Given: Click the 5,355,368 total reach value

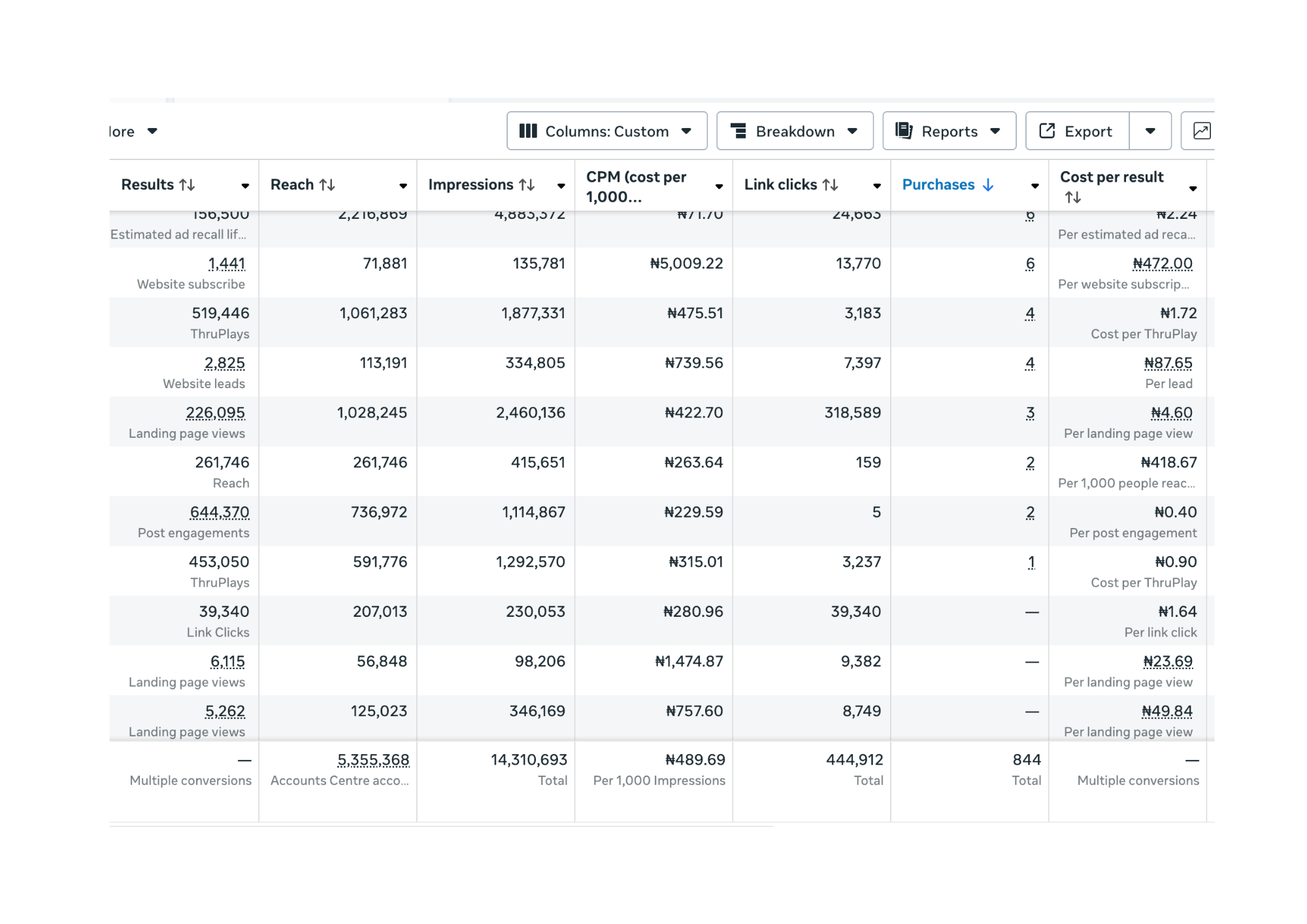Looking at the screenshot, I should (x=373, y=760).
